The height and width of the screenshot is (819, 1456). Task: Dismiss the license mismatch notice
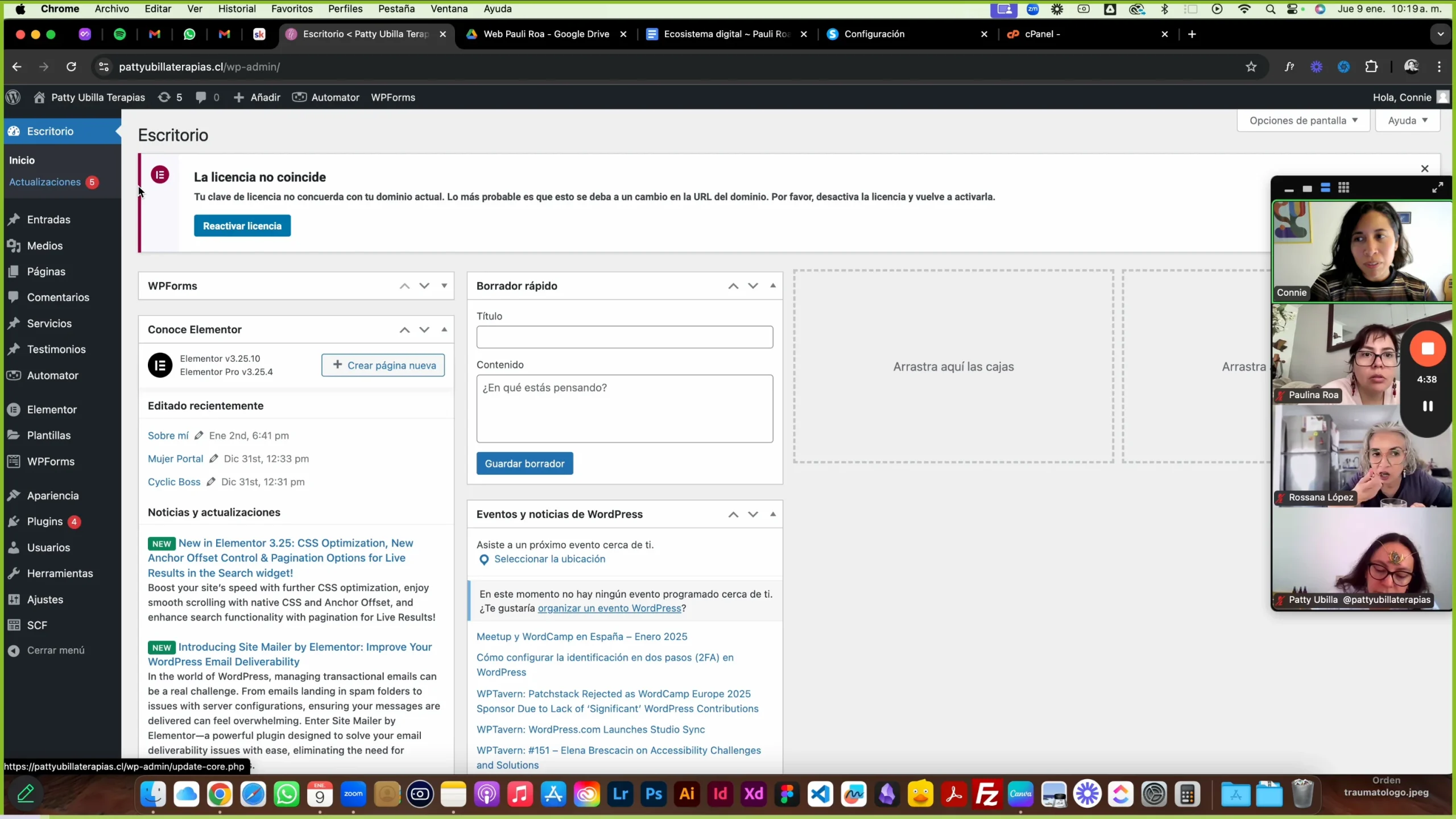click(1425, 168)
